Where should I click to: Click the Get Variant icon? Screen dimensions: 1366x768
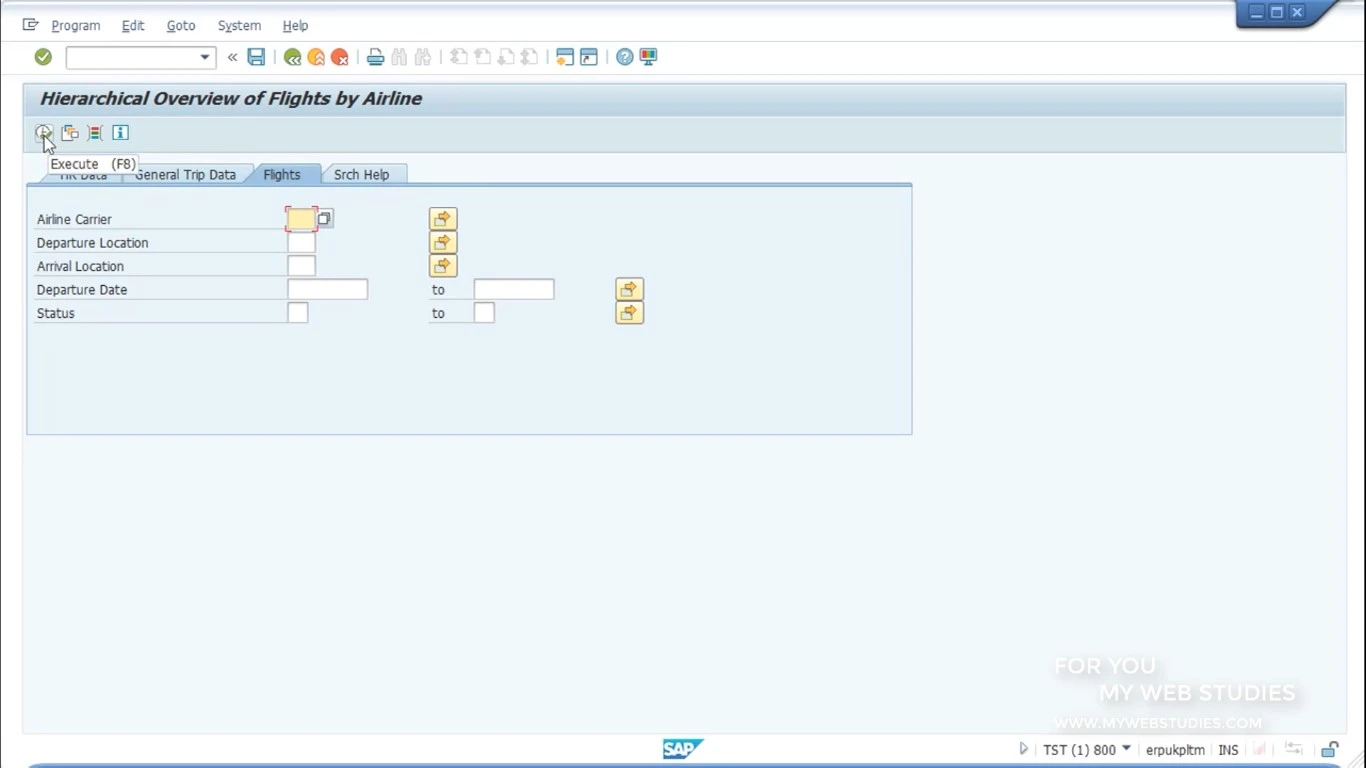70,132
